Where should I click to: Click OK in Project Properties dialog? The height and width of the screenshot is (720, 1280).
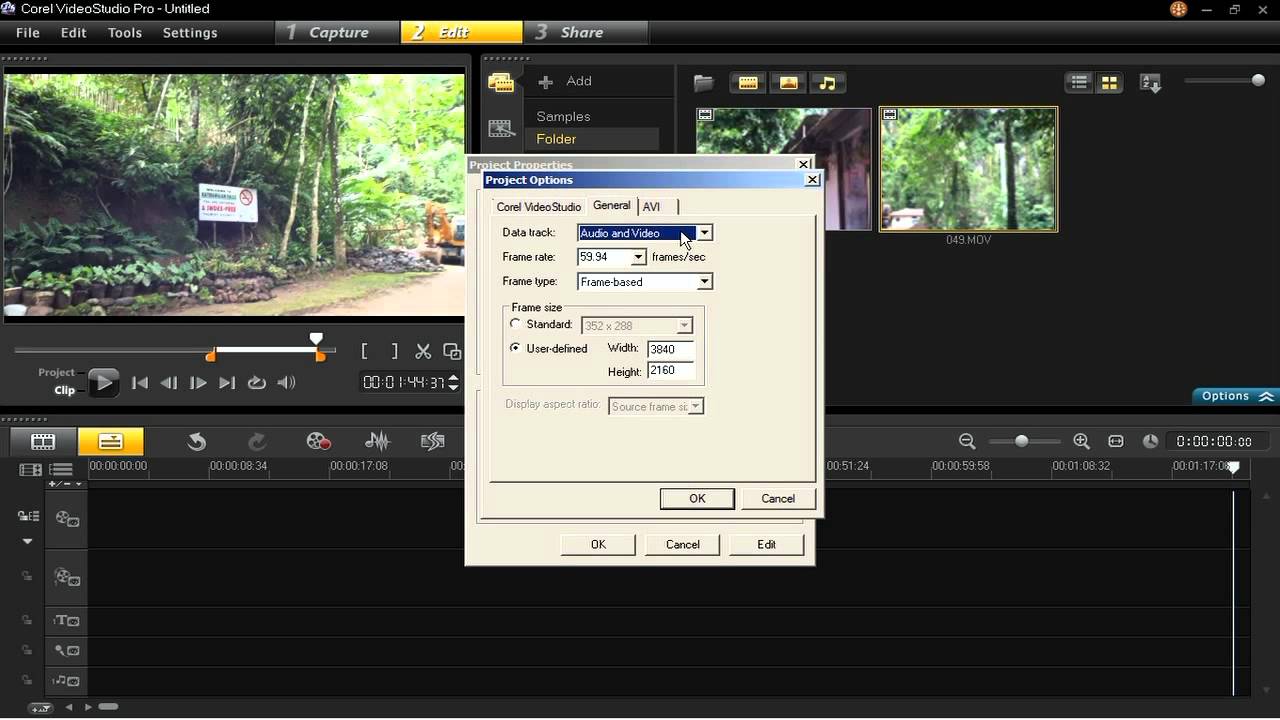click(x=598, y=544)
